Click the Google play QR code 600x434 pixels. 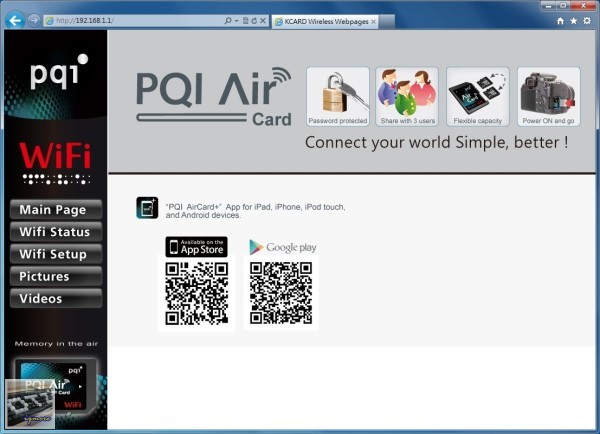click(281, 294)
